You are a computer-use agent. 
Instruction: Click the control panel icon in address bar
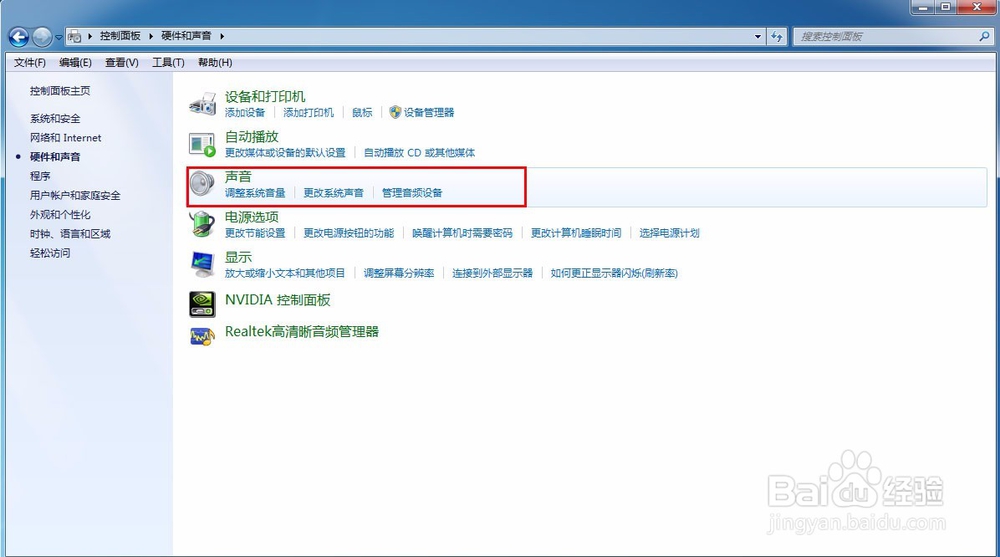75,36
